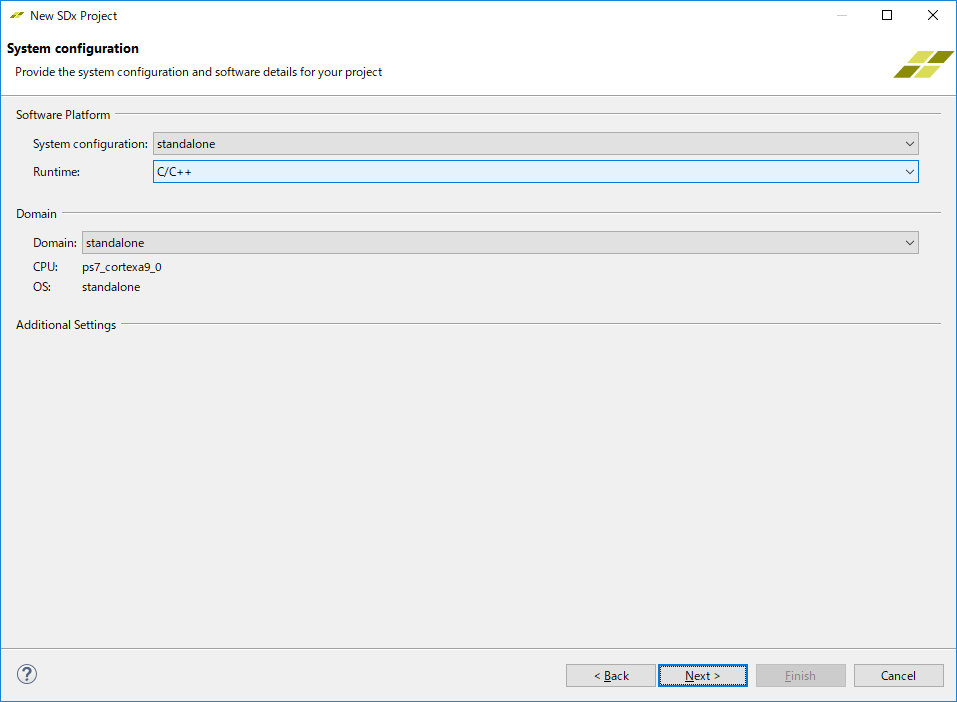The height and width of the screenshot is (702, 957).
Task: Go back with the Back button
Action: tap(610, 676)
